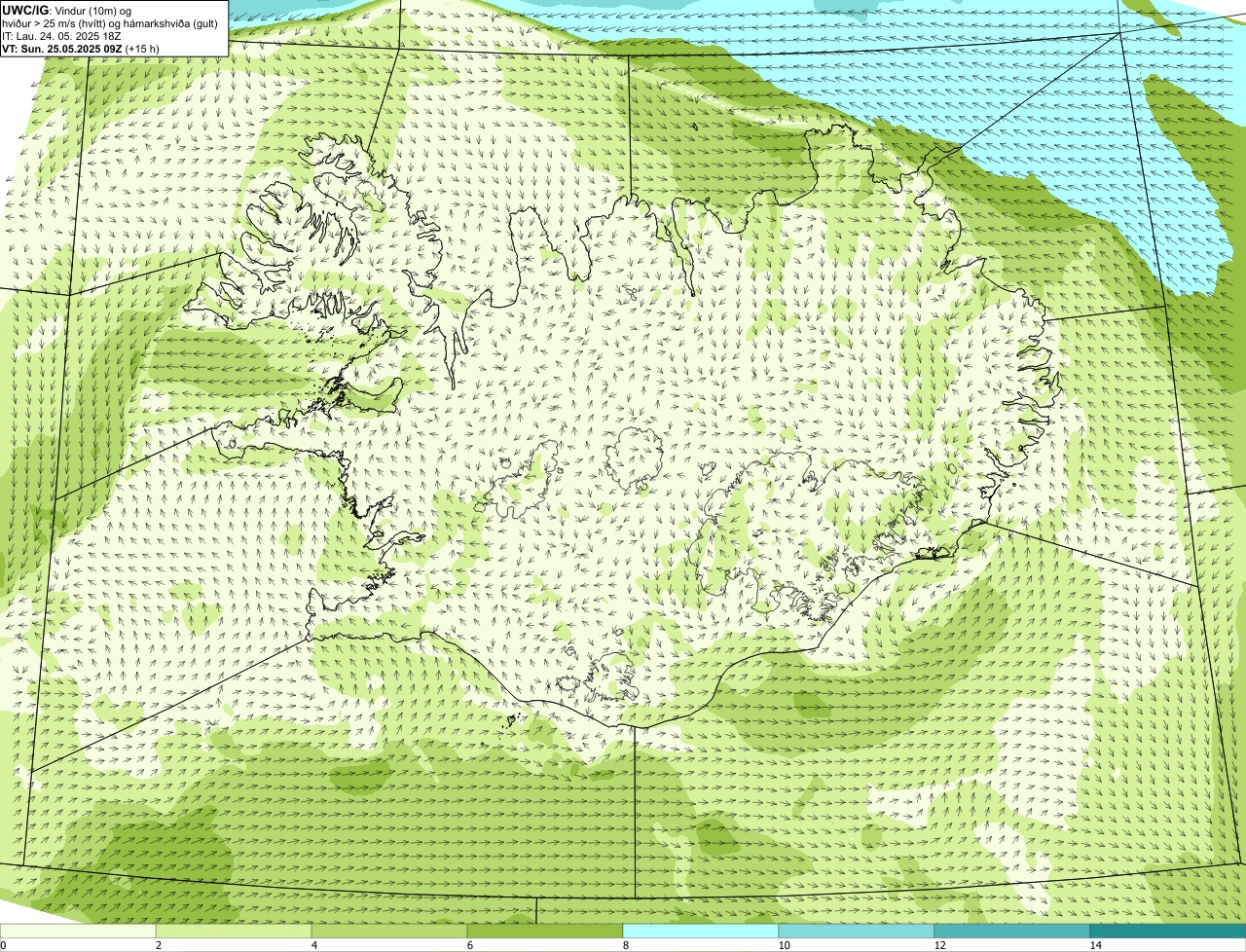Click the 2–4 m/s legend color swatch
Screen dimensions: 1246x952
tap(234, 932)
